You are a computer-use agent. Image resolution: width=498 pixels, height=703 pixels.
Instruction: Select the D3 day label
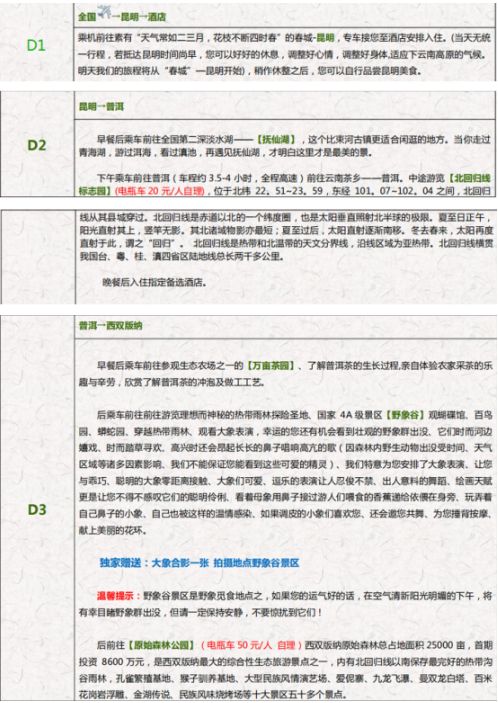point(37,510)
